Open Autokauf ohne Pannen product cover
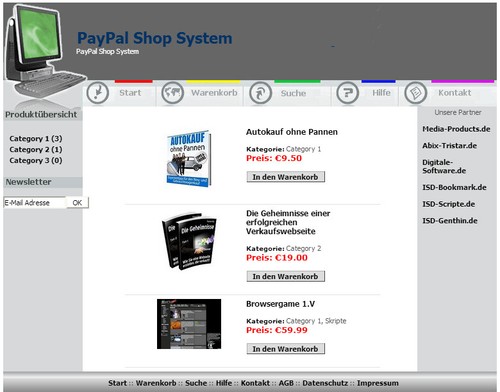Screen dimensions: 500x392 click(x=189, y=158)
